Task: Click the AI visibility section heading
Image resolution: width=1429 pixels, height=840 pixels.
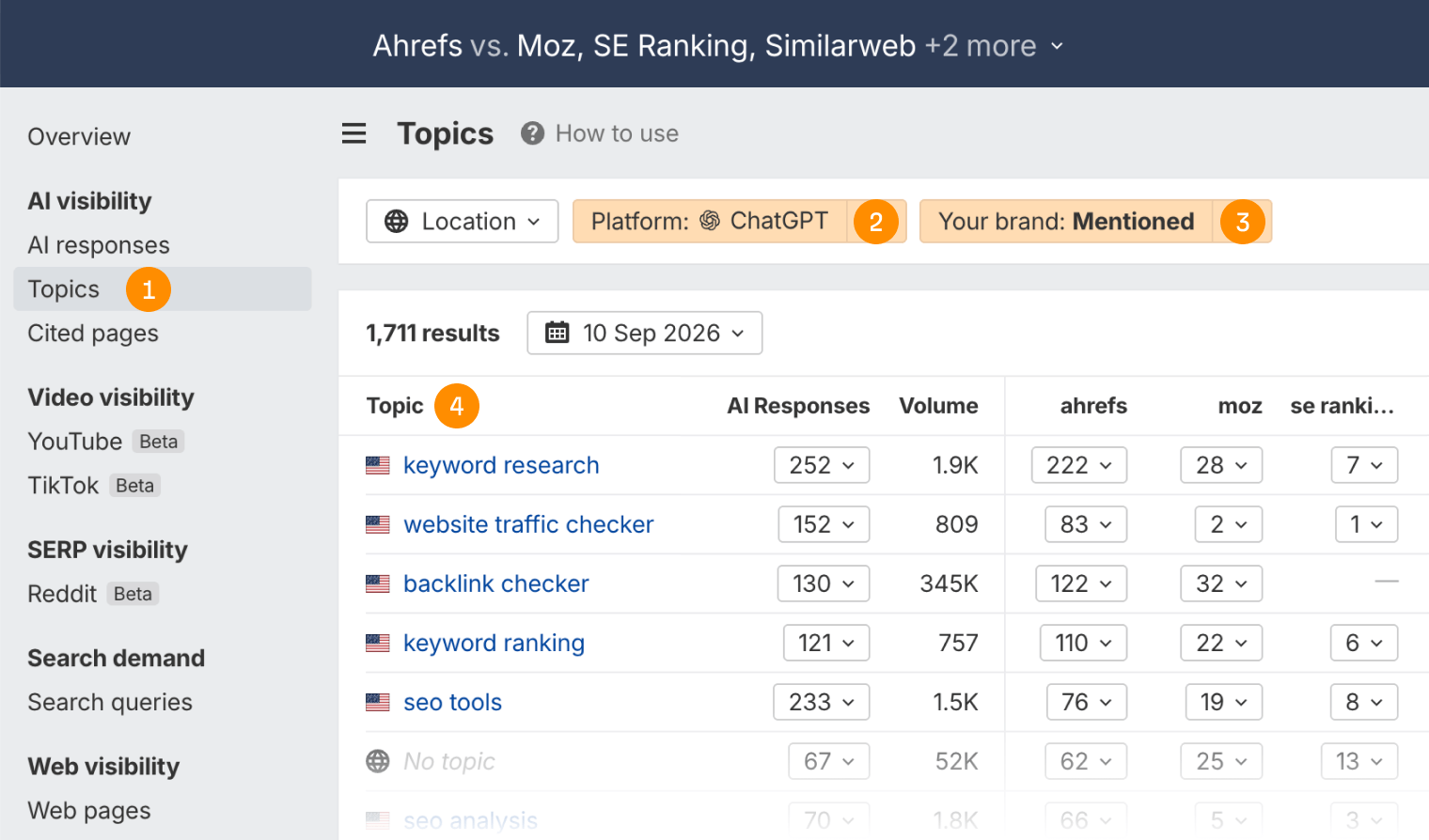Action: pyautogui.click(x=89, y=201)
